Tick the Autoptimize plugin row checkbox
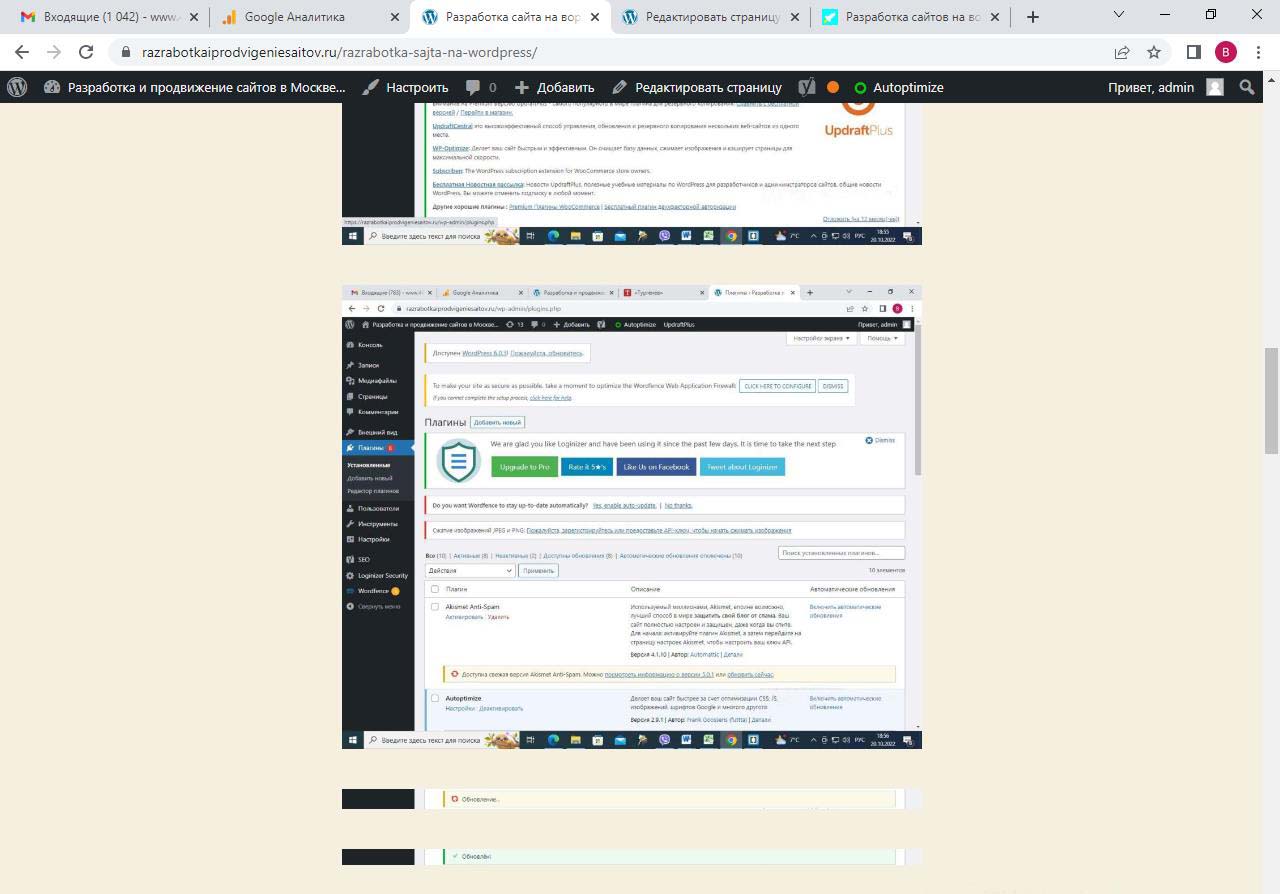 tap(434, 698)
